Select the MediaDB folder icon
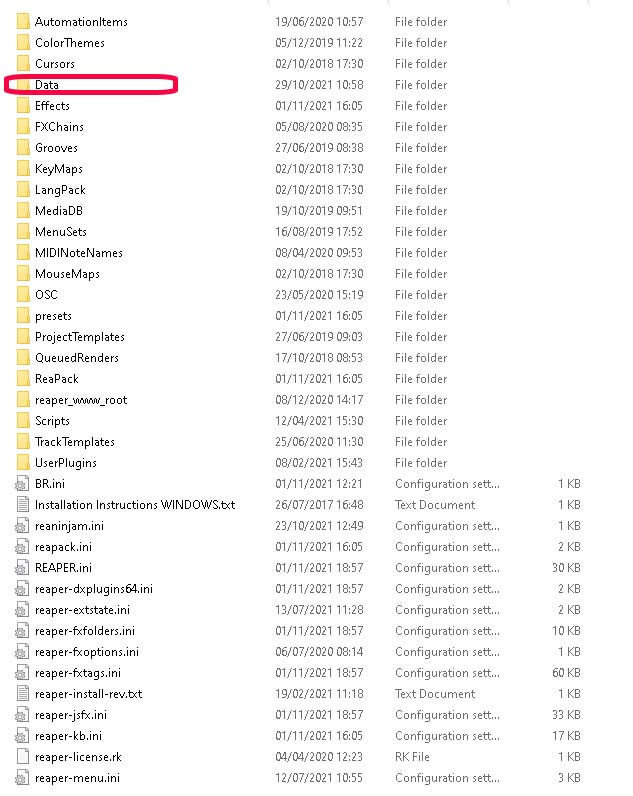The height and width of the screenshot is (796, 633). [x=23, y=211]
